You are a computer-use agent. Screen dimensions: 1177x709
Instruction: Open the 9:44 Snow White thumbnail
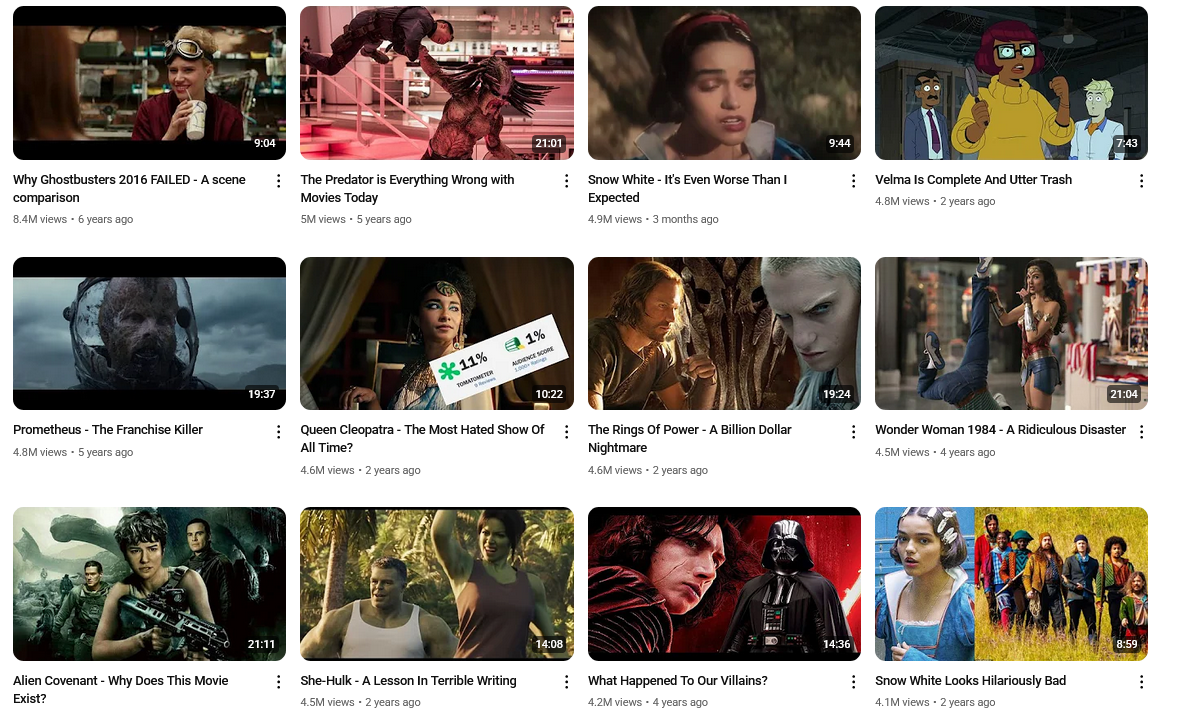tap(724, 83)
